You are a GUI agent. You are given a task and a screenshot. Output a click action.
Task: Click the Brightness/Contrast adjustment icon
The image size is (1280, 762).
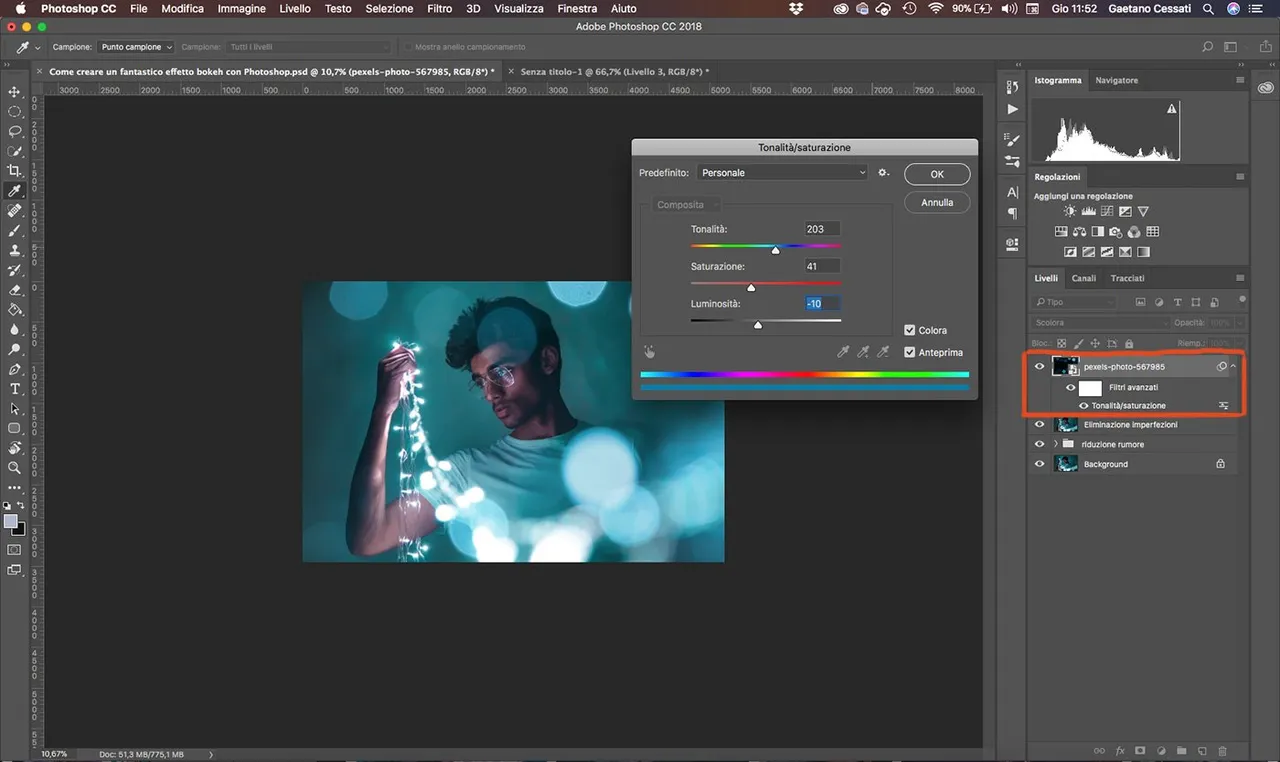[1070, 212]
